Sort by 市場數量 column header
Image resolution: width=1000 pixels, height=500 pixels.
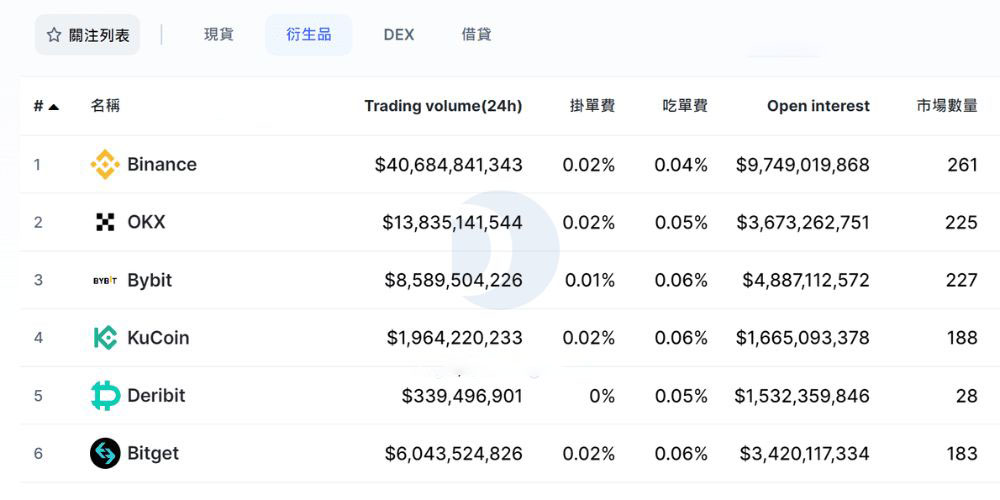[947, 106]
